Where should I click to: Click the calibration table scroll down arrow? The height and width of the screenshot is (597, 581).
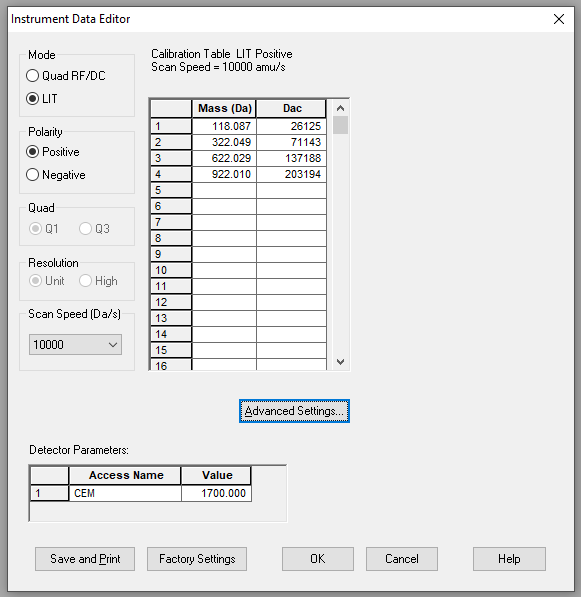tap(340, 362)
